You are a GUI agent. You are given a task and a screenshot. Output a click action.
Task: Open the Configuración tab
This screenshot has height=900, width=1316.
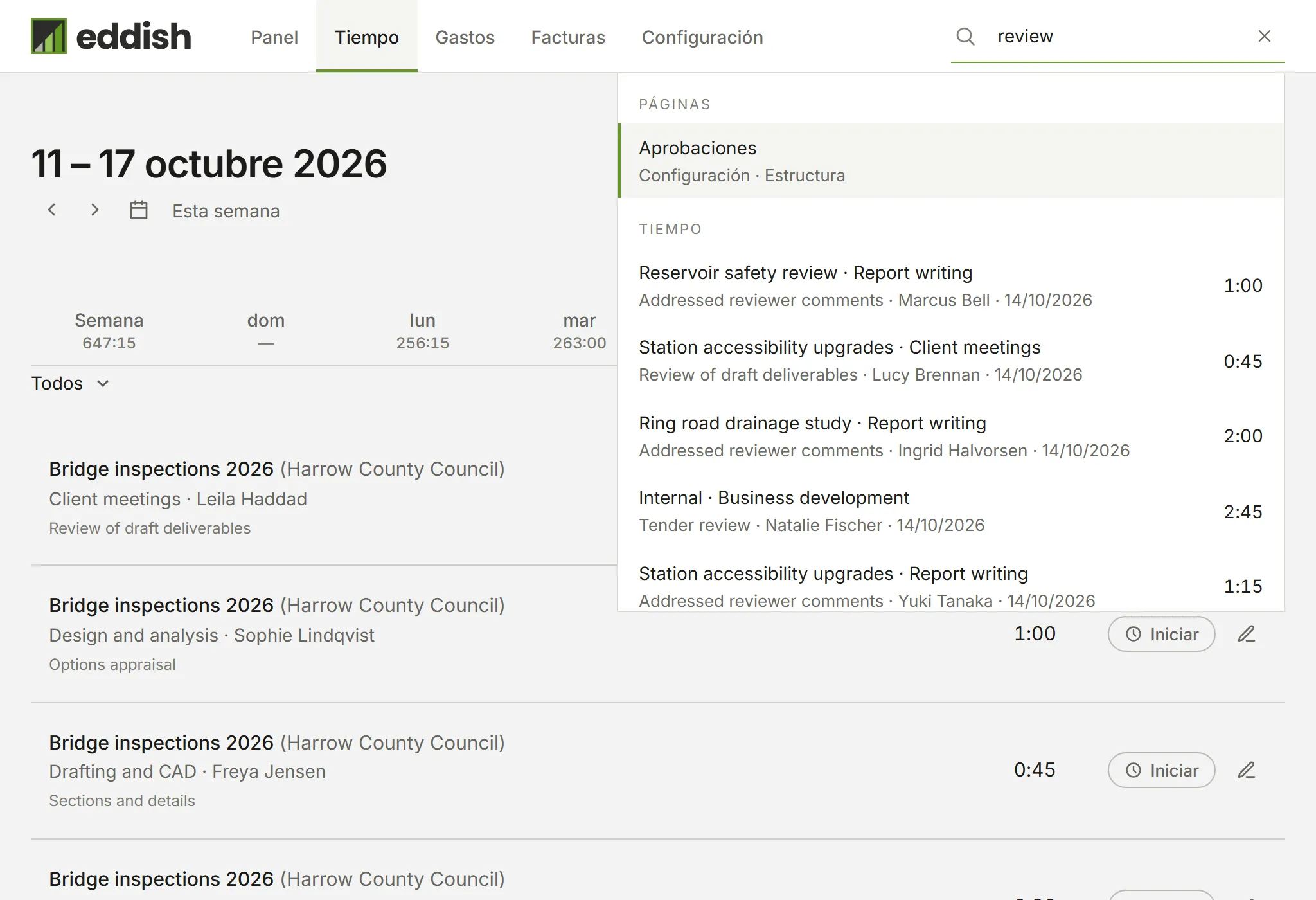pos(702,37)
